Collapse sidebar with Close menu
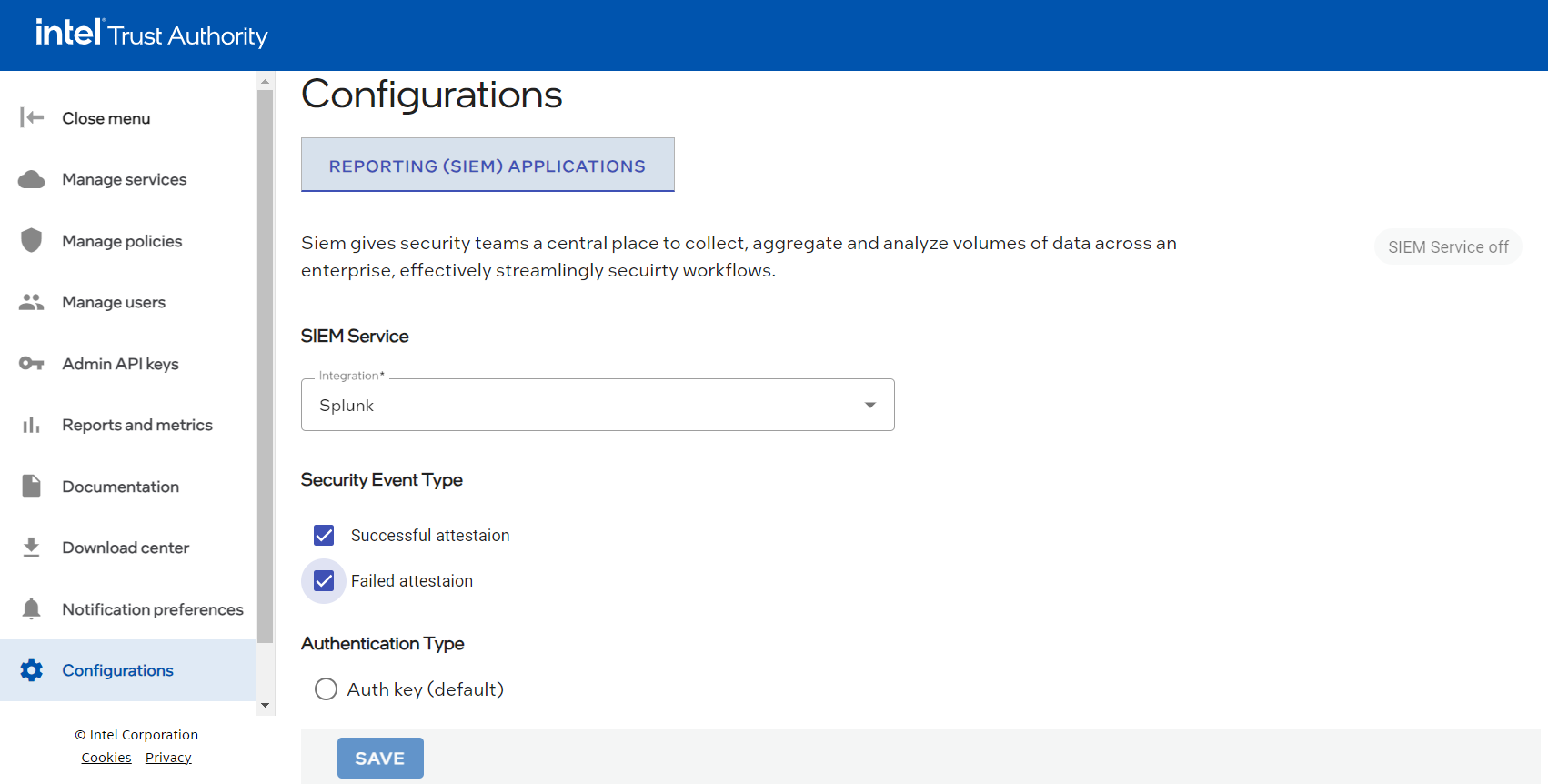The height and width of the screenshot is (784, 1548). click(x=128, y=118)
